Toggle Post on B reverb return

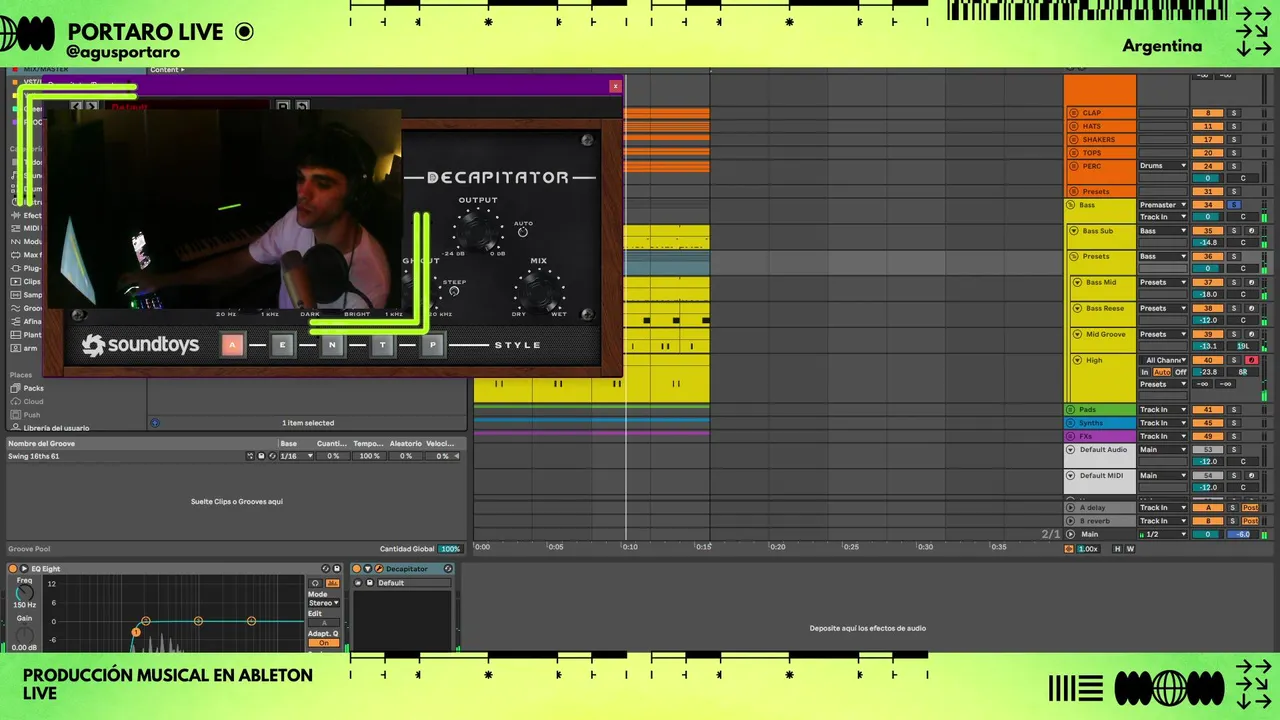tap(1250, 521)
